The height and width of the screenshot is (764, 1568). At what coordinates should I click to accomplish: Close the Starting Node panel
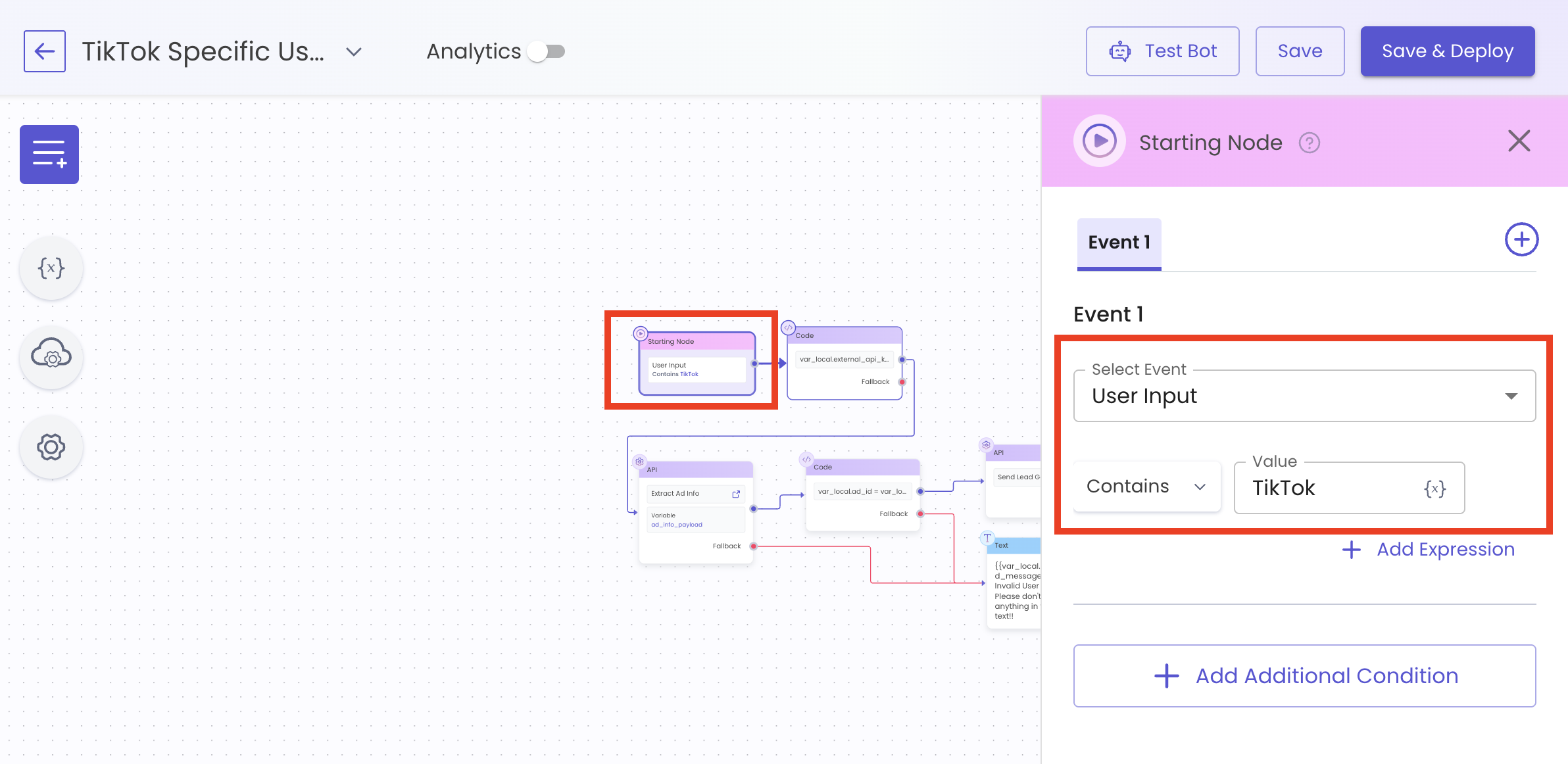click(1519, 141)
